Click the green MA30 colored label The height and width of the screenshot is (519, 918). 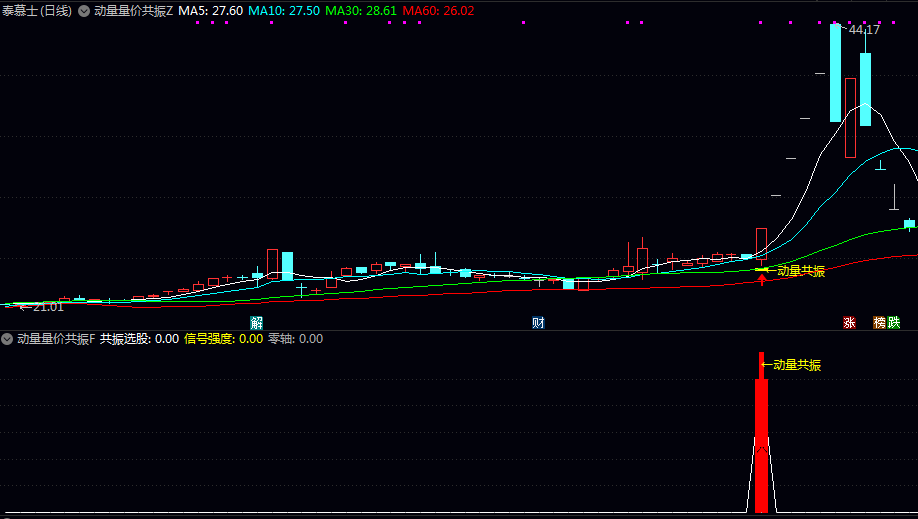coord(361,11)
